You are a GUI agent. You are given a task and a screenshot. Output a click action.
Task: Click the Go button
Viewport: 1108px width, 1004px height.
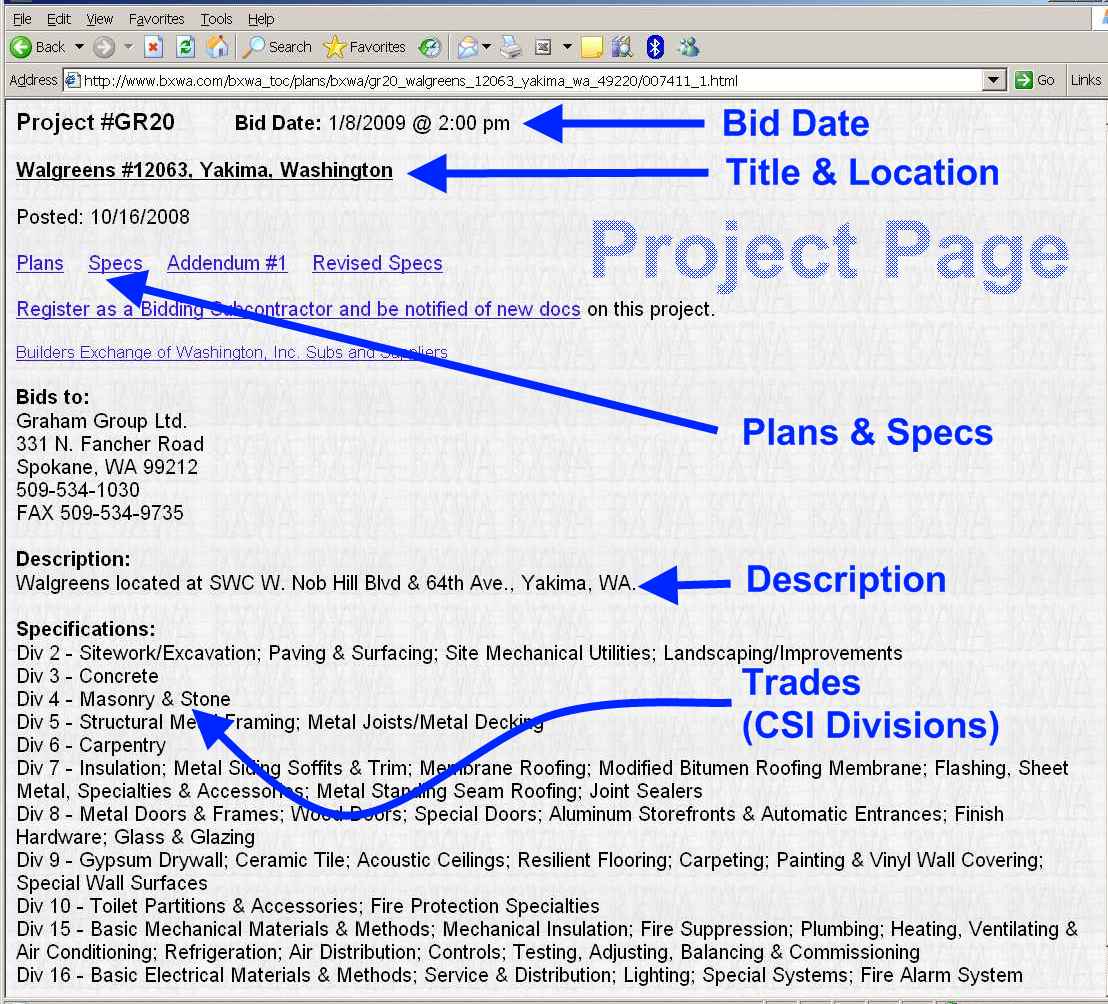tap(1035, 81)
